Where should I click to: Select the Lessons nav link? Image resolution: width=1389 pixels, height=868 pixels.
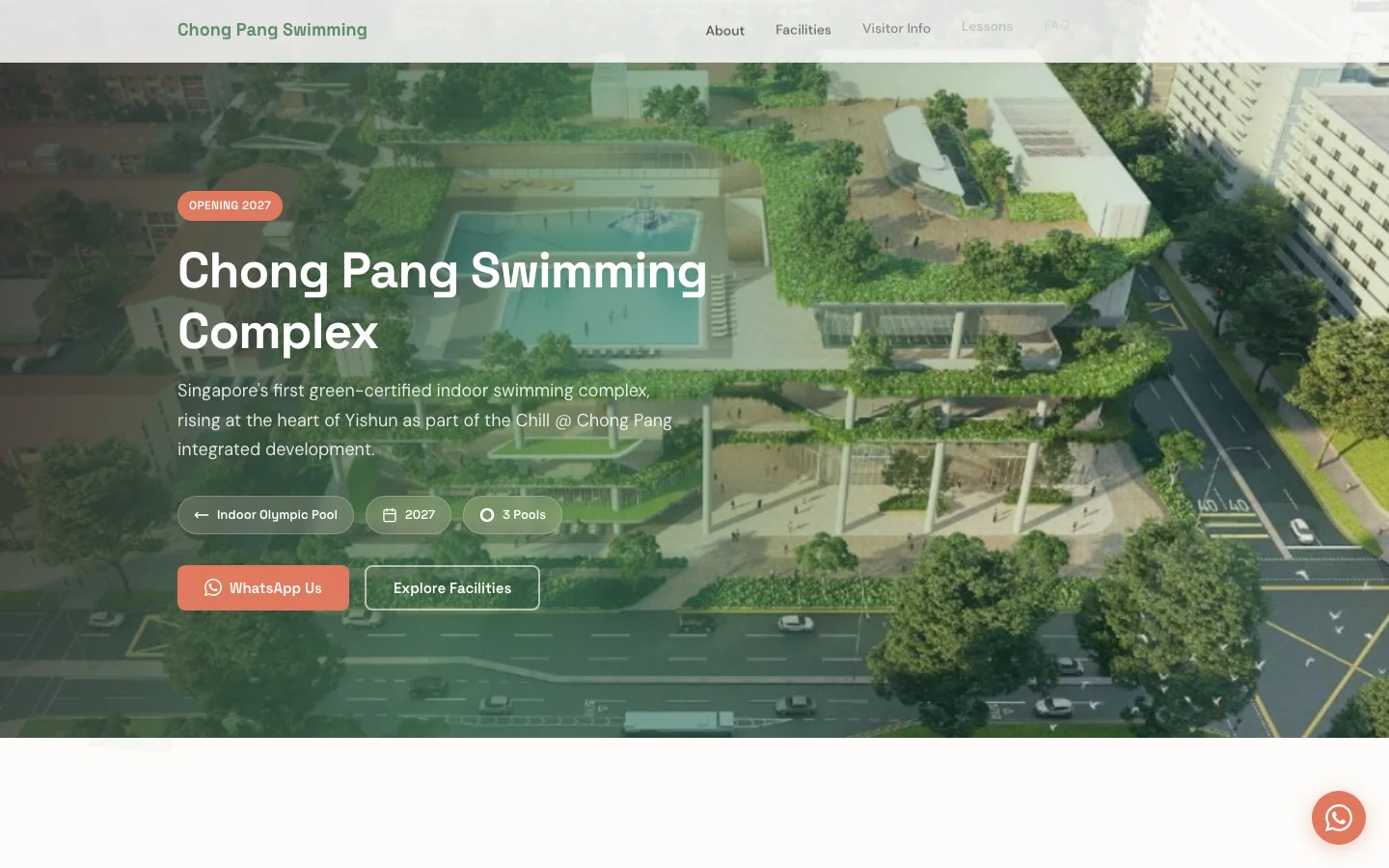(987, 26)
